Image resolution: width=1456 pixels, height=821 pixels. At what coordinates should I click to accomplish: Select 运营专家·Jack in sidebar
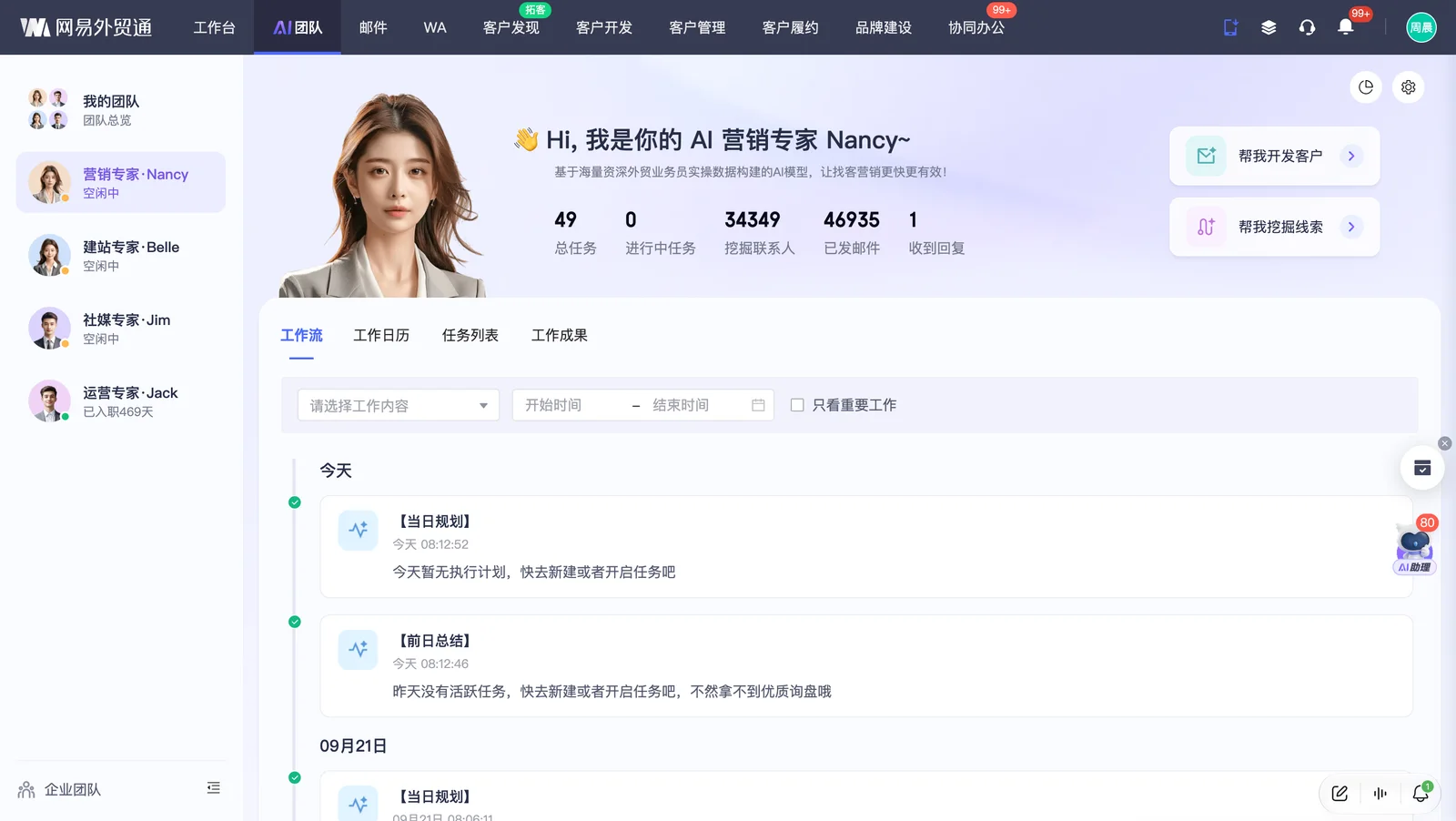[x=121, y=400]
